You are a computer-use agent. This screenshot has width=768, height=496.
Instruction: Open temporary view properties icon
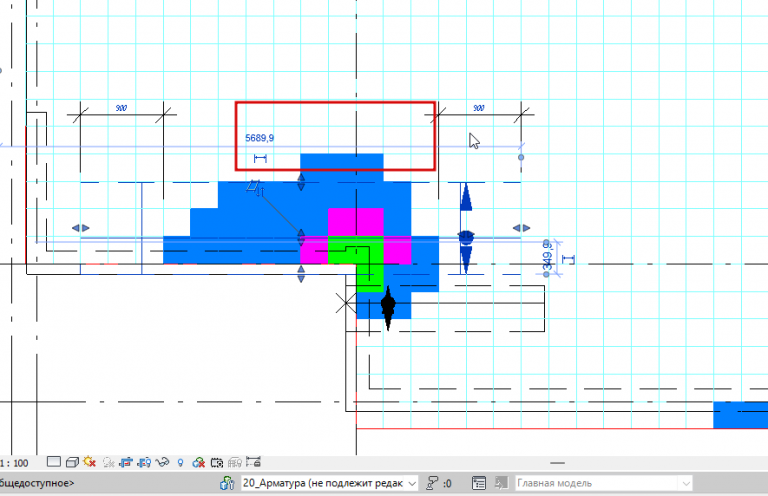pos(217,462)
